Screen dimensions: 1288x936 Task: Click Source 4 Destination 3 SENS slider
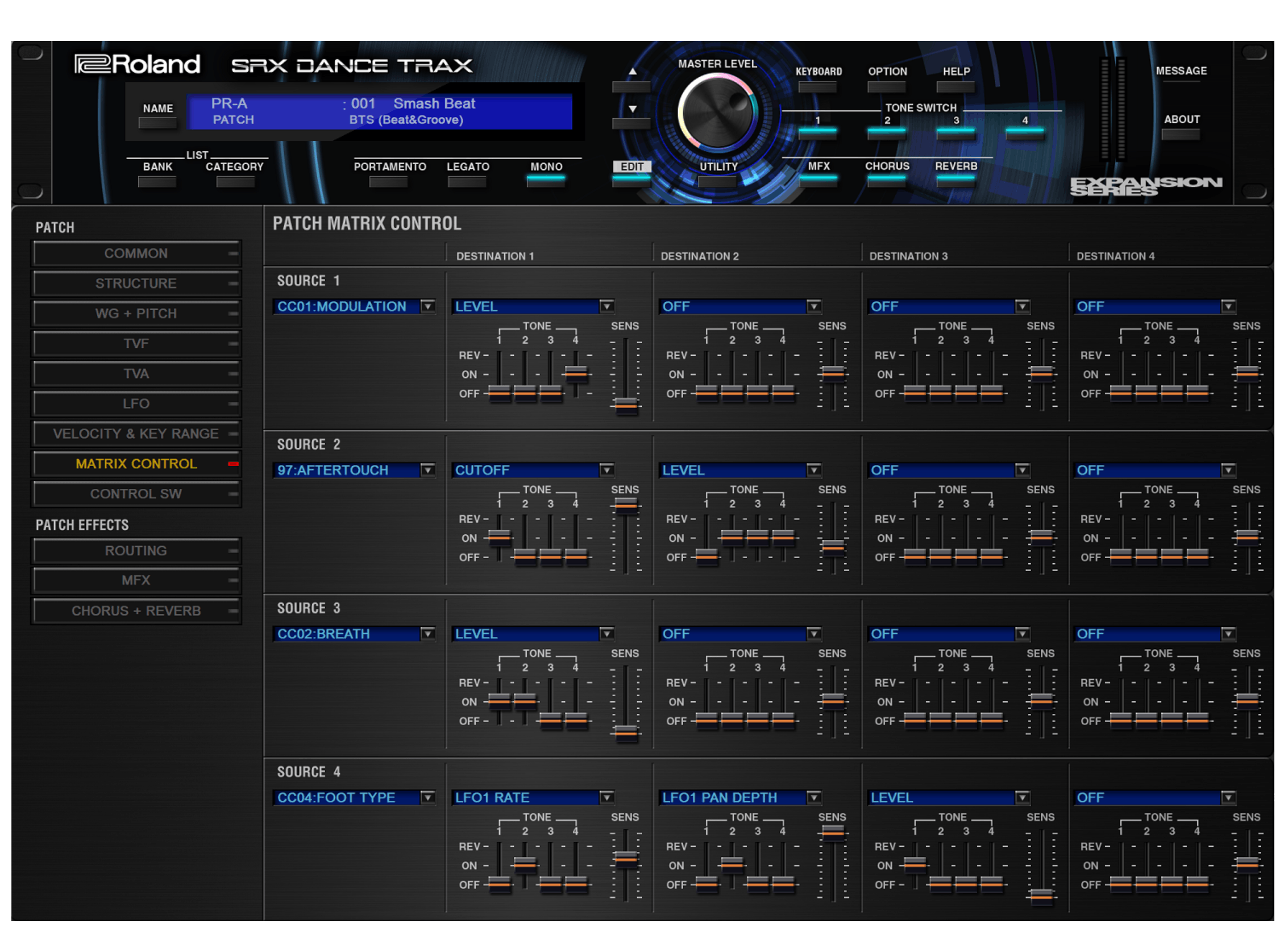[x=1041, y=896]
